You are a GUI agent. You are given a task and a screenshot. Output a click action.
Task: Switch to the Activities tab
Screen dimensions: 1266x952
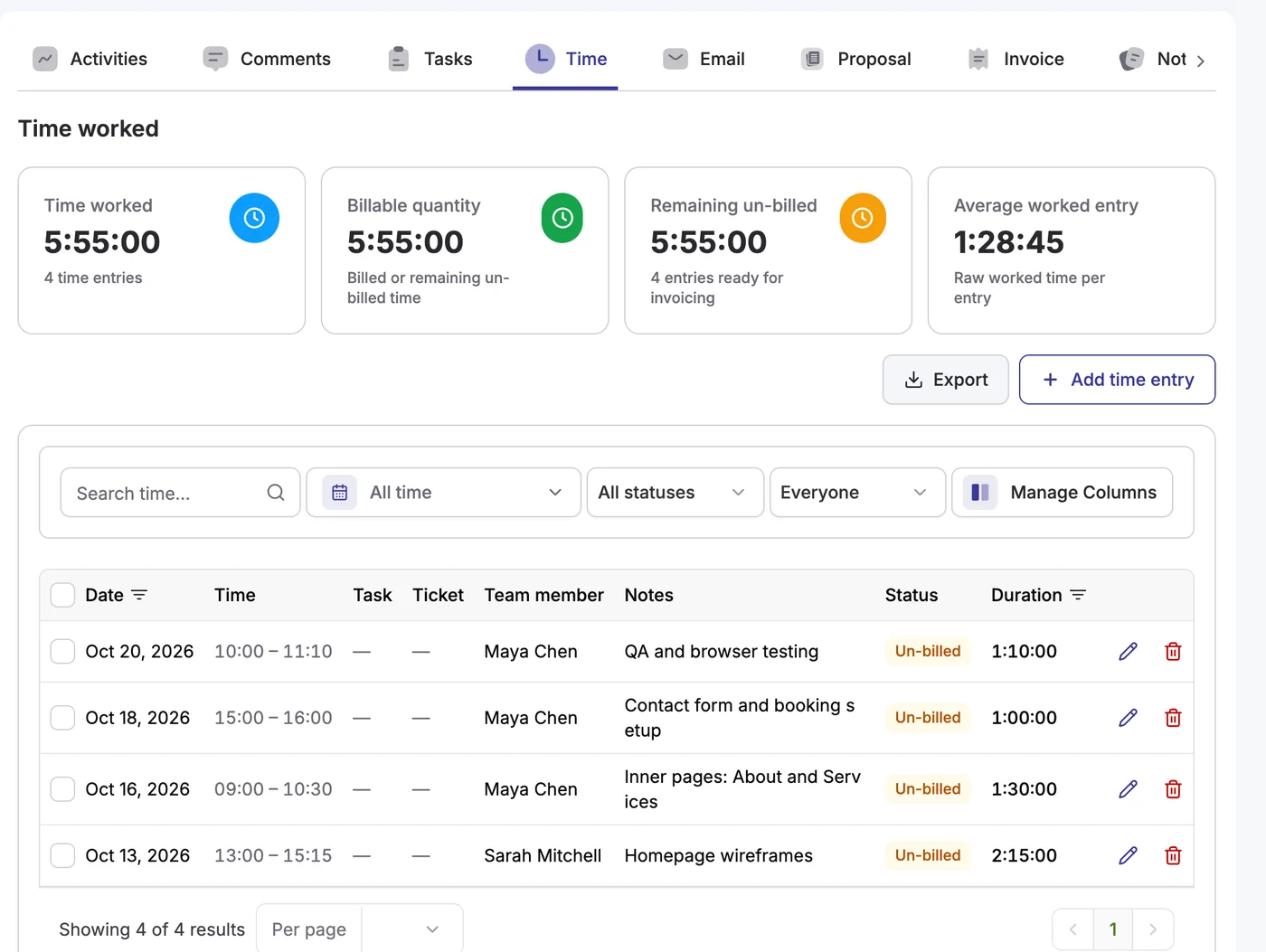pos(90,60)
